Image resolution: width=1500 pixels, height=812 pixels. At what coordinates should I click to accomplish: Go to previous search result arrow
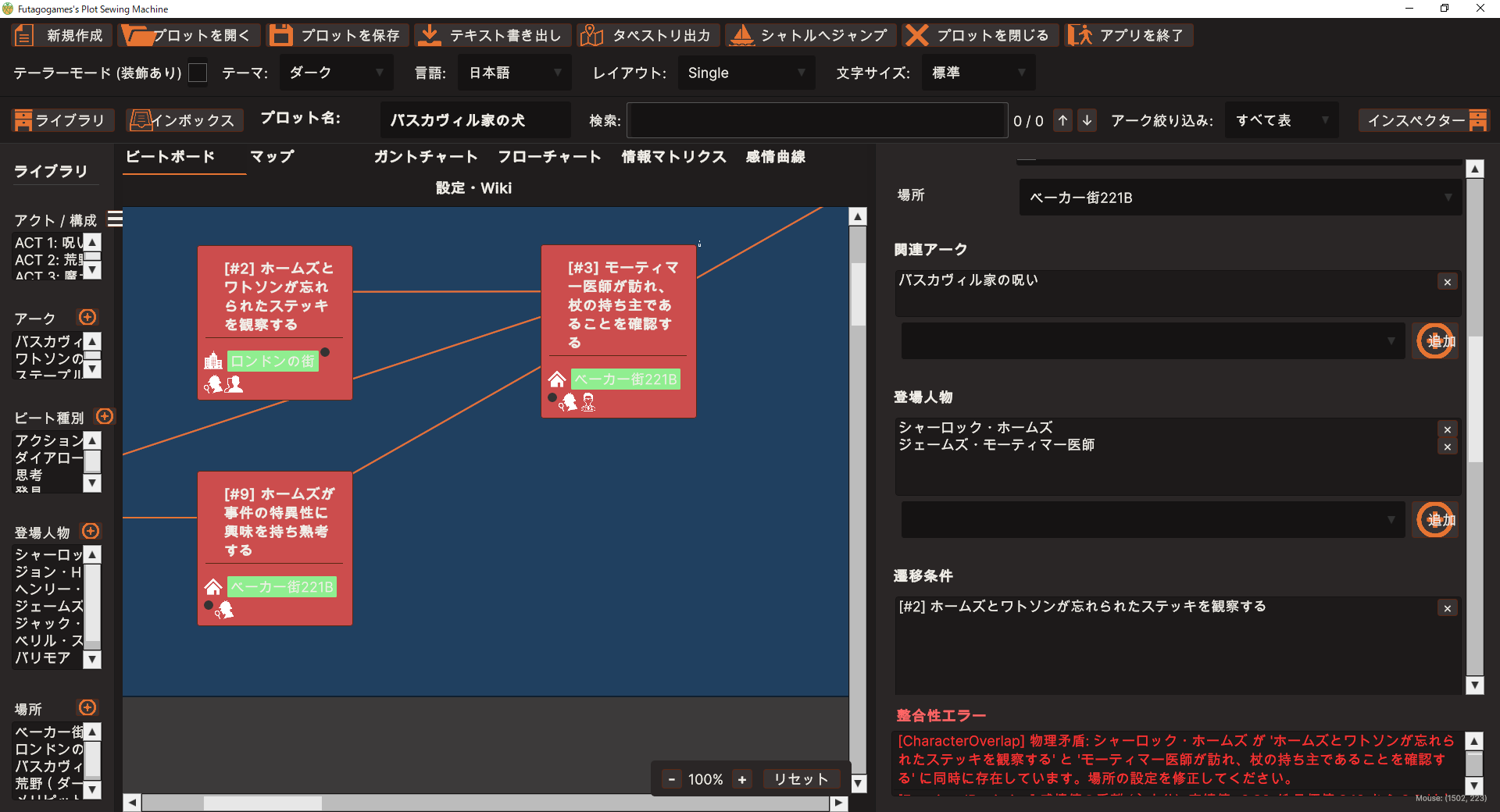pos(1062,120)
